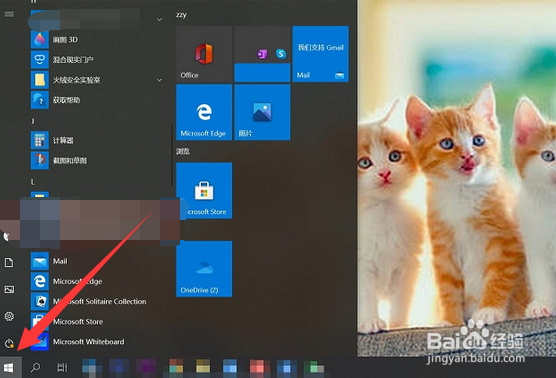The image size is (556, 378).
Task: Open the 照片 Photos tile
Action: (262, 112)
